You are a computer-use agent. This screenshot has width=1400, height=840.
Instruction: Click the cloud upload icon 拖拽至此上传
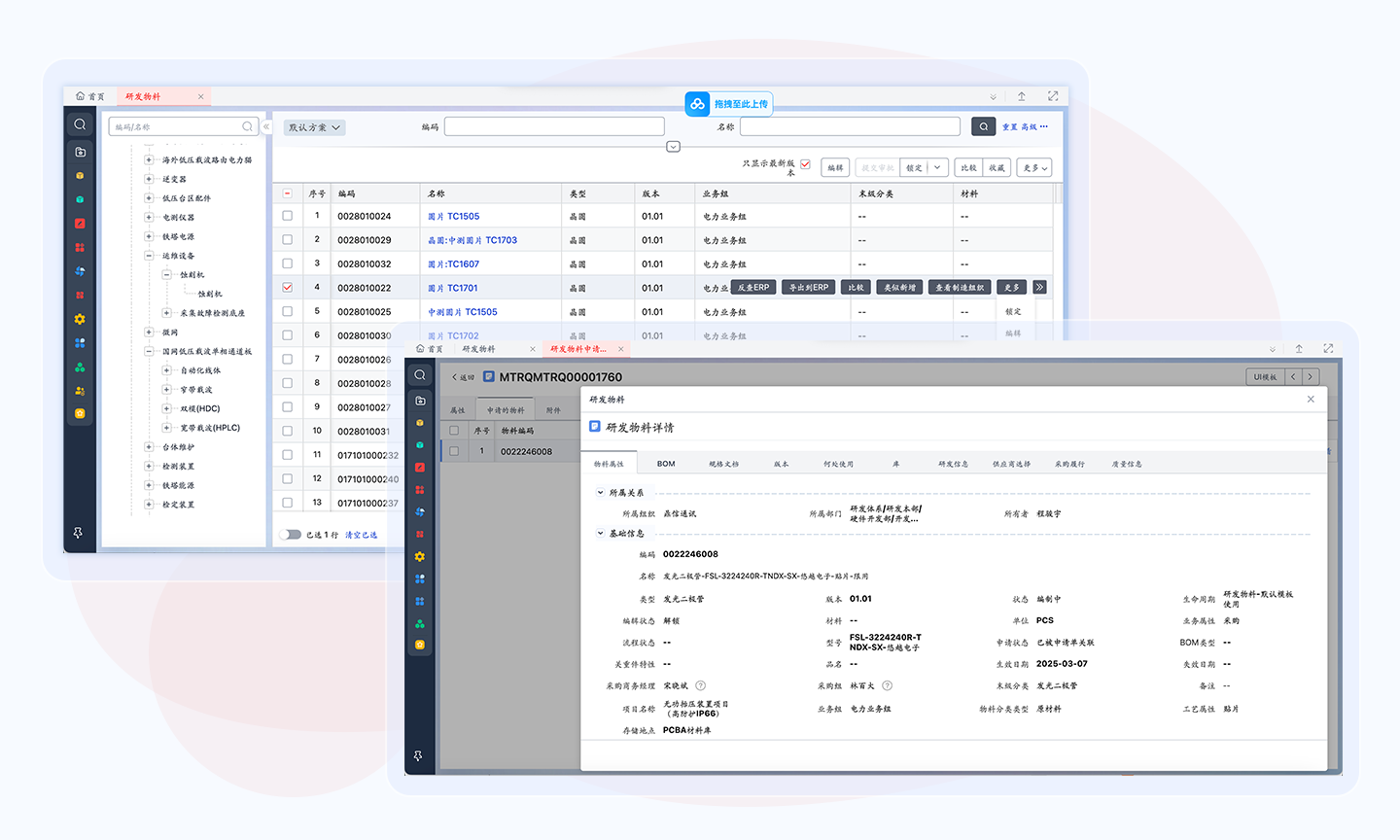(697, 104)
